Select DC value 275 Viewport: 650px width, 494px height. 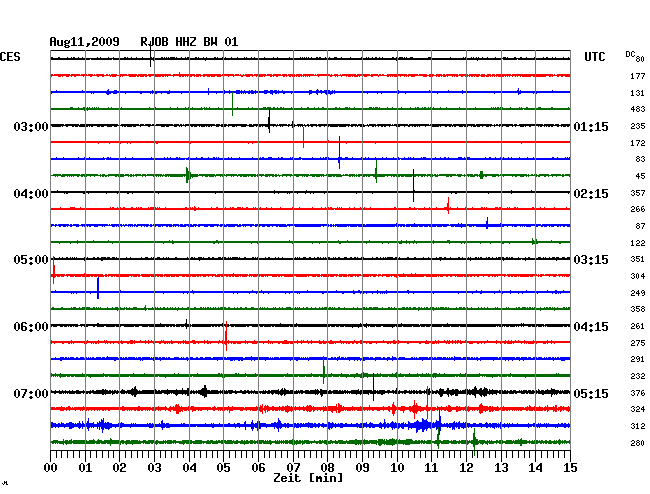[638, 343]
